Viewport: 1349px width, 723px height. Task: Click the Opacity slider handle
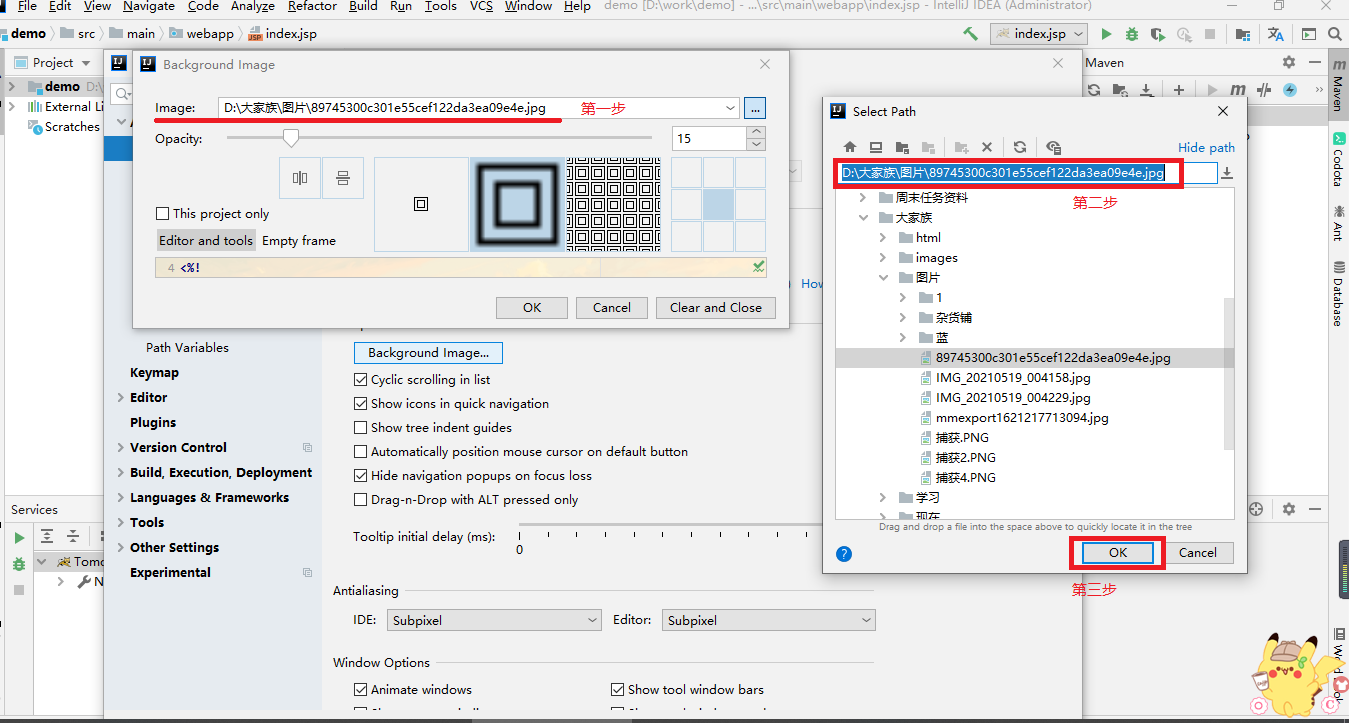(291, 138)
